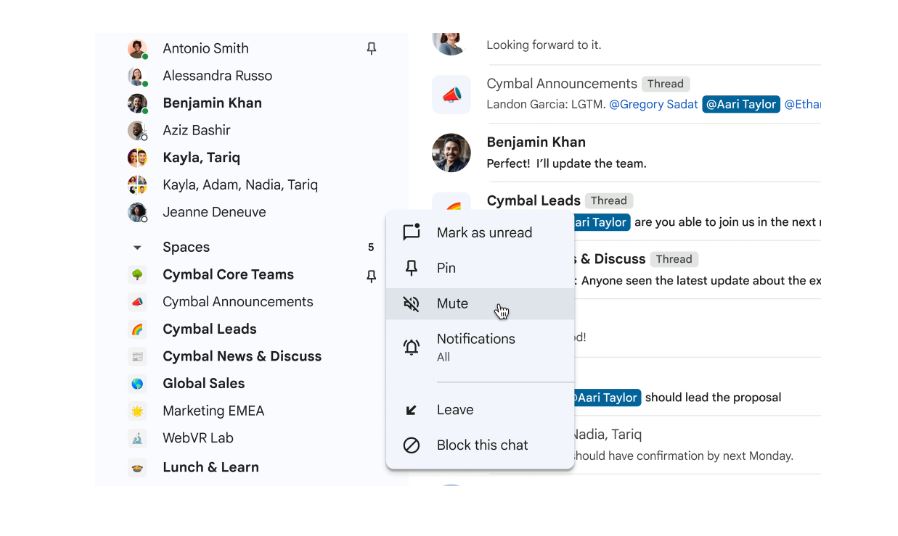Image resolution: width=898 pixels, height=536 pixels.
Task: Click the Mark as unread speech-bubble icon
Action: tap(411, 232)
